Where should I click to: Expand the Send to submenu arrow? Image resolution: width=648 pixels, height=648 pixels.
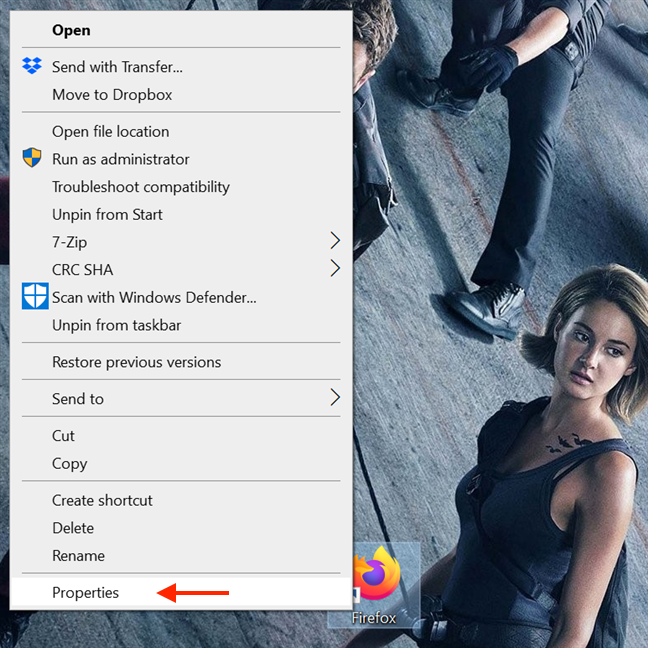coord(335,397)
